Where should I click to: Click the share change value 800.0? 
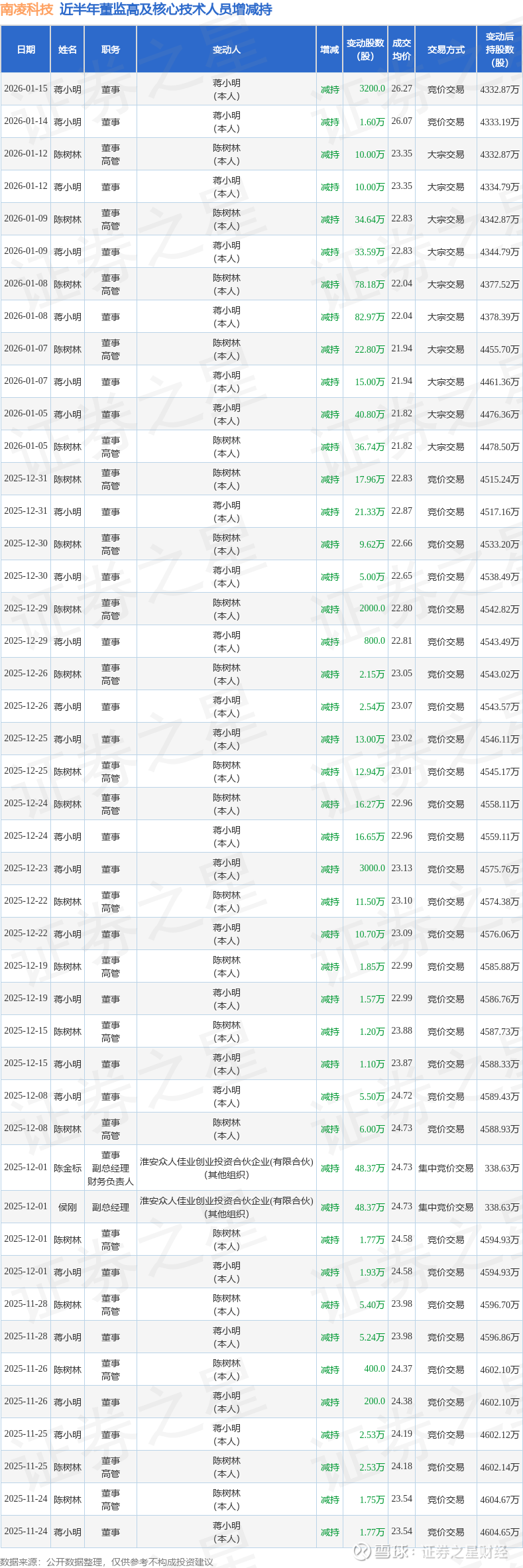point(375,641)
